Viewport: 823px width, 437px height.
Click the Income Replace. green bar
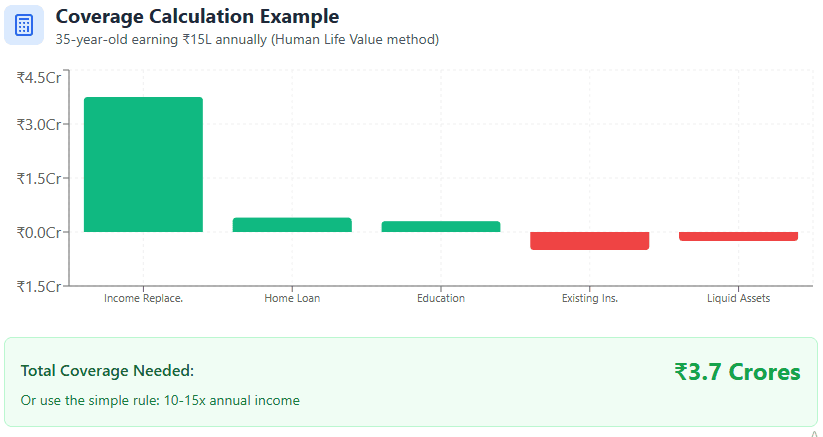tap(143, 164)
